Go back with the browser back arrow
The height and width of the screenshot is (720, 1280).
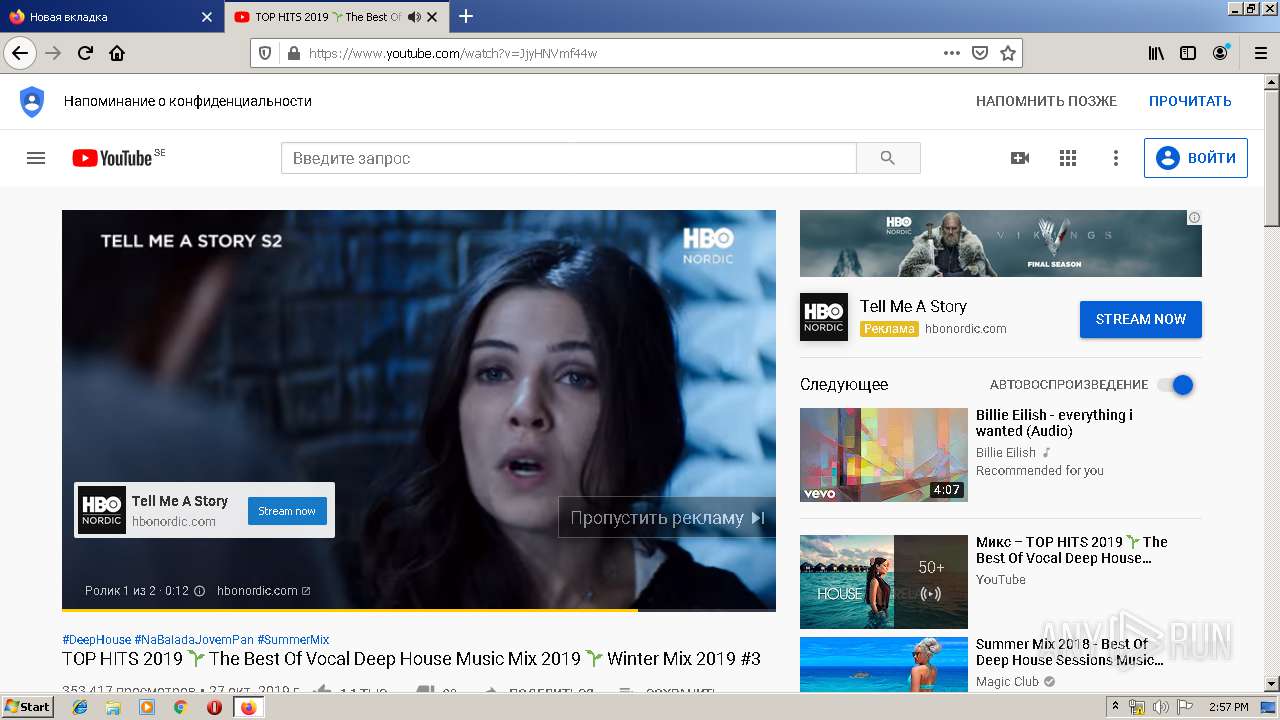tap(20, 53)
